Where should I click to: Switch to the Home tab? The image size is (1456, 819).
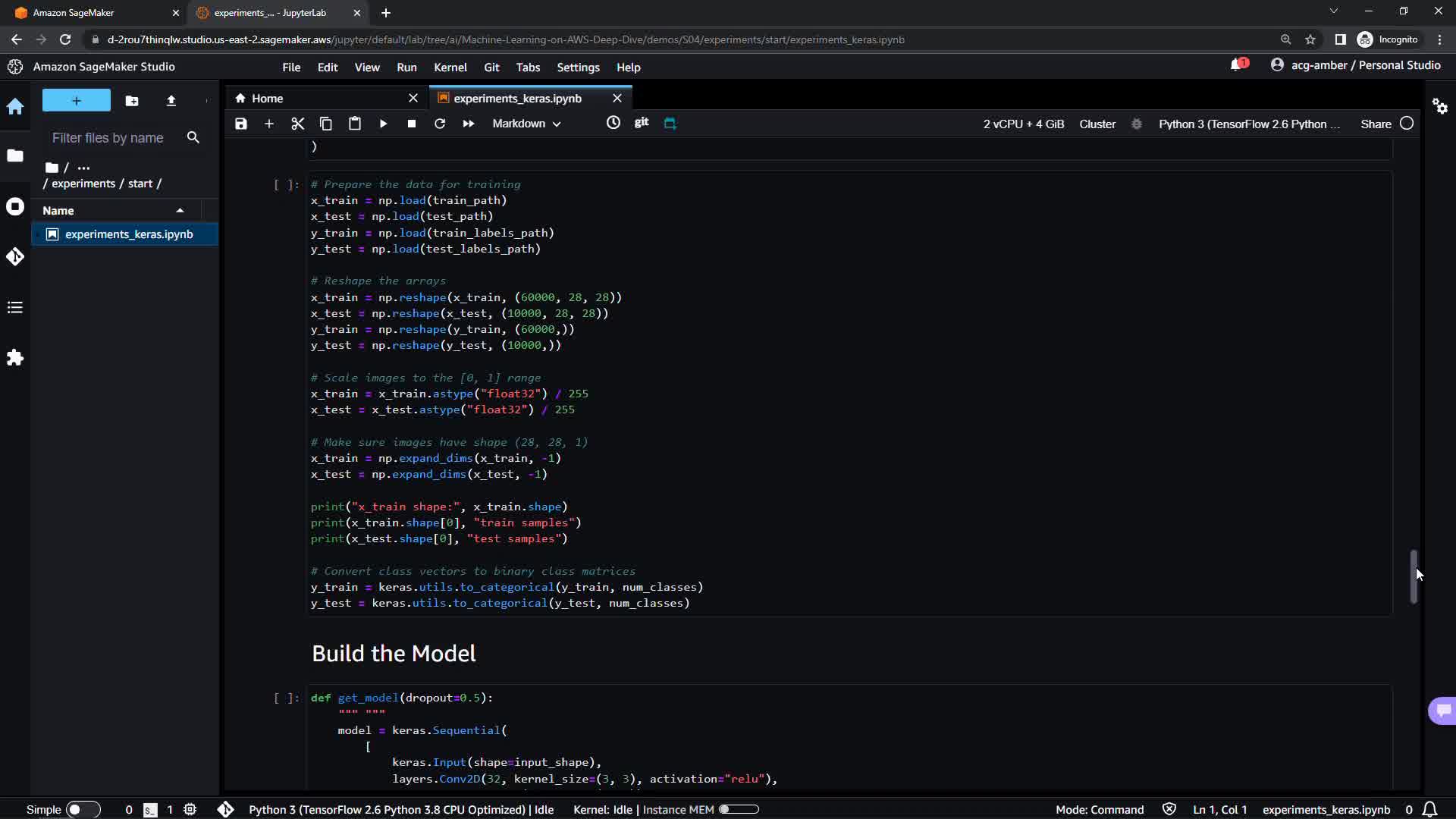pos(267,99)
